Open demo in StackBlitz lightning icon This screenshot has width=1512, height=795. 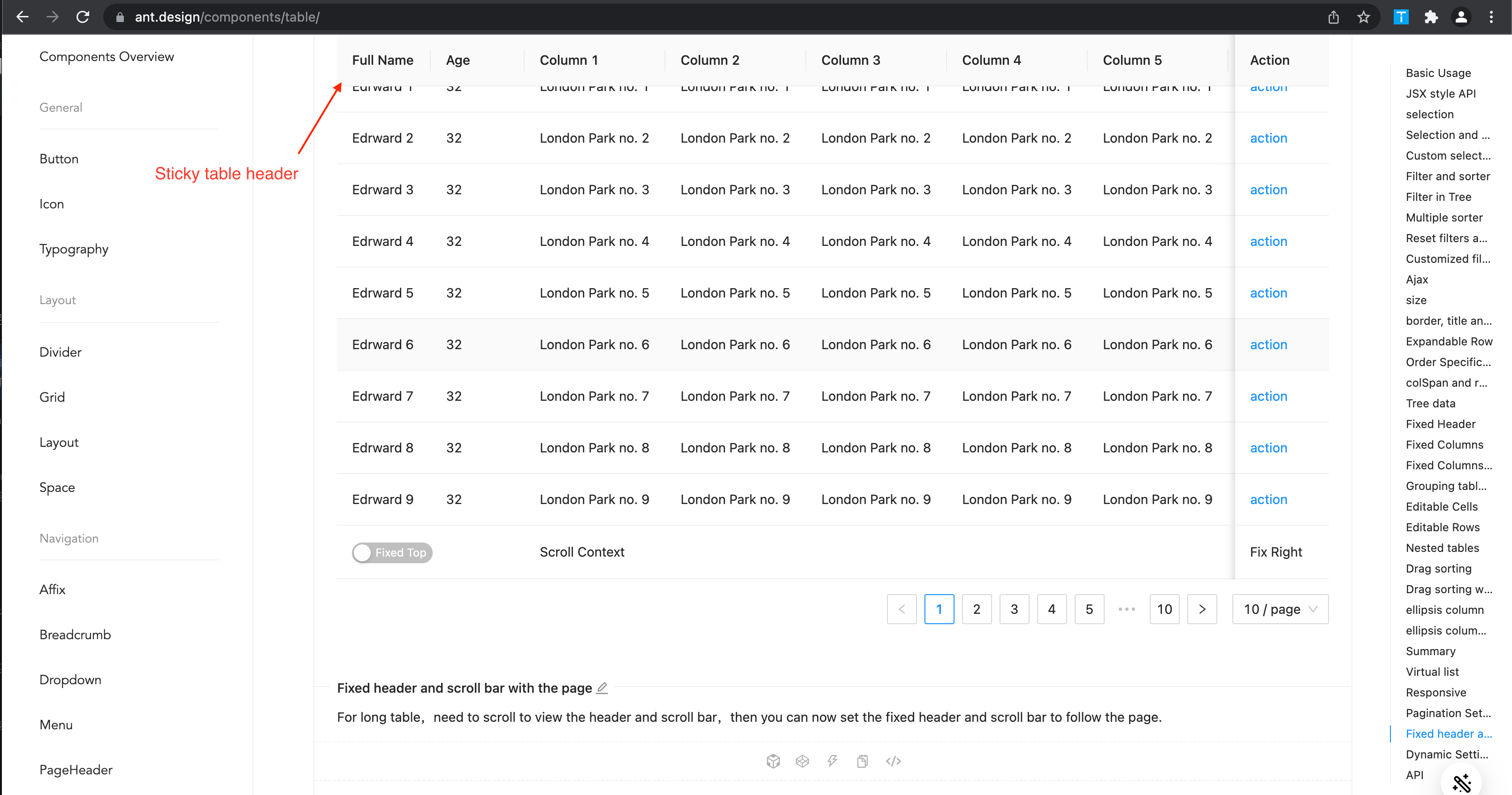[832, 761]
